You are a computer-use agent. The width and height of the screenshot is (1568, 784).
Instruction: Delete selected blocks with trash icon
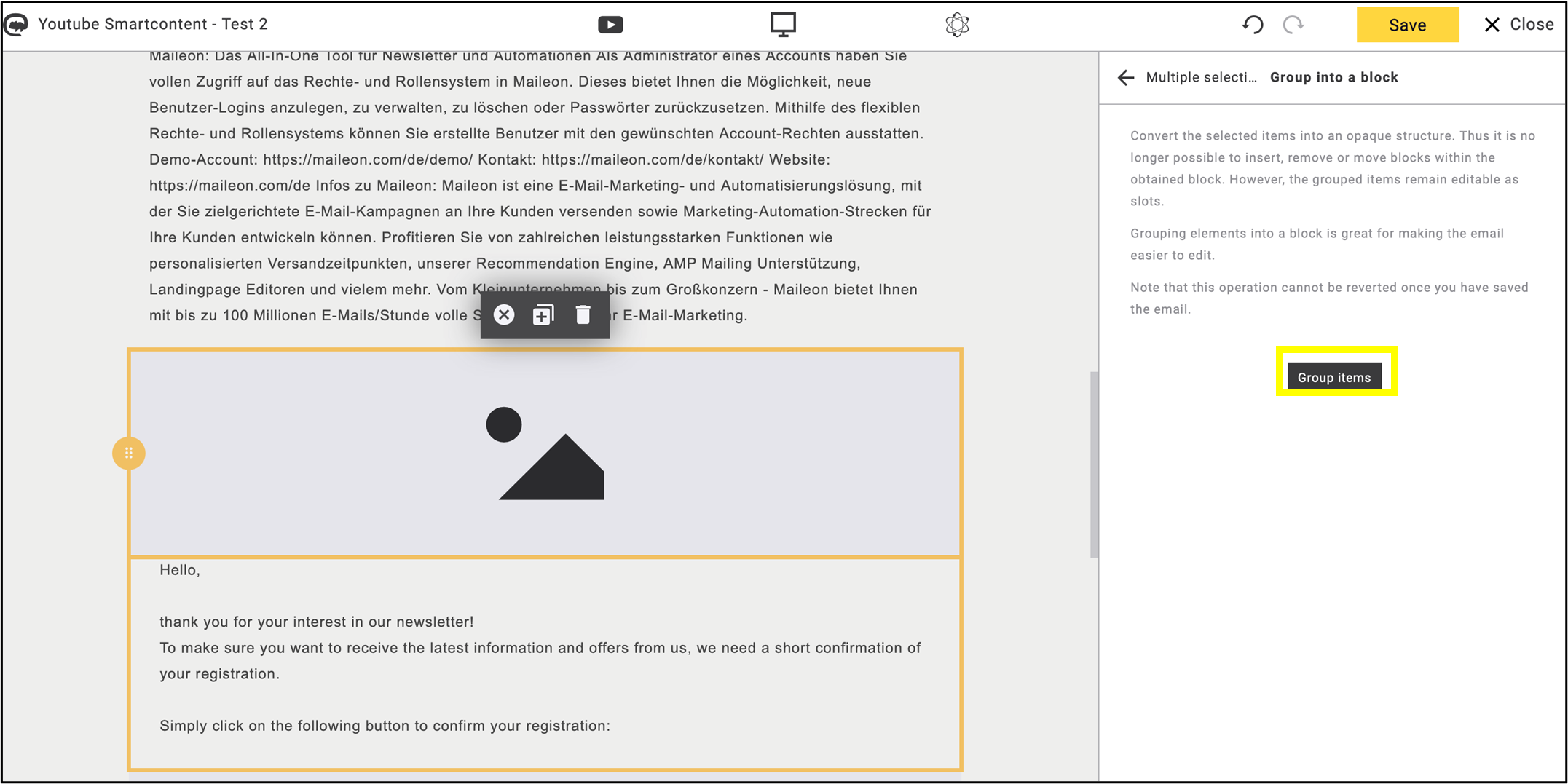point(583,315)
